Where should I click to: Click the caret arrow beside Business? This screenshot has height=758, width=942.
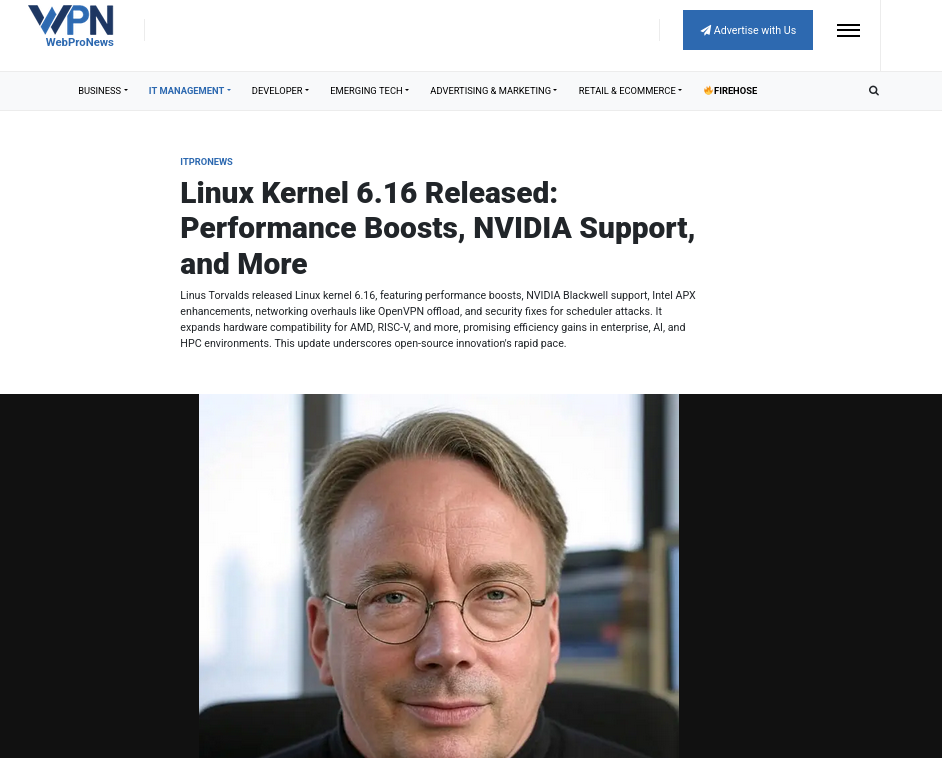click(126, 91)
